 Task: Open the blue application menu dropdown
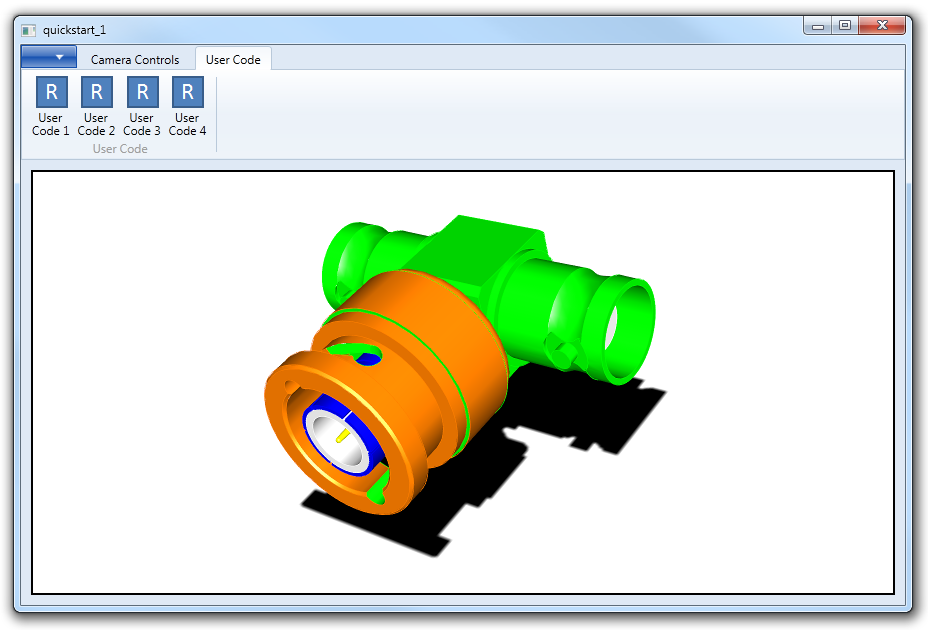(48, 57)
